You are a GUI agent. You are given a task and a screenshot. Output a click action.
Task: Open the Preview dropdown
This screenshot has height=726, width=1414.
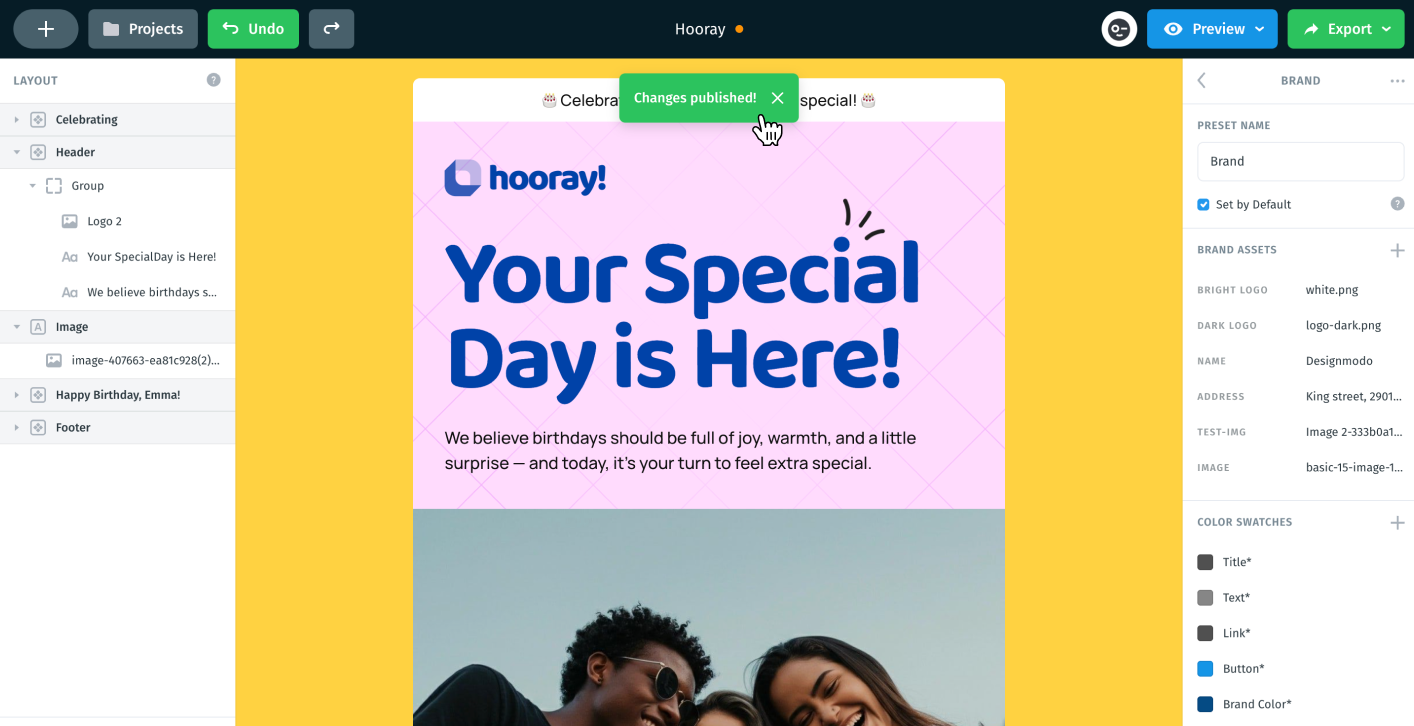click(x=1212, y=29)
